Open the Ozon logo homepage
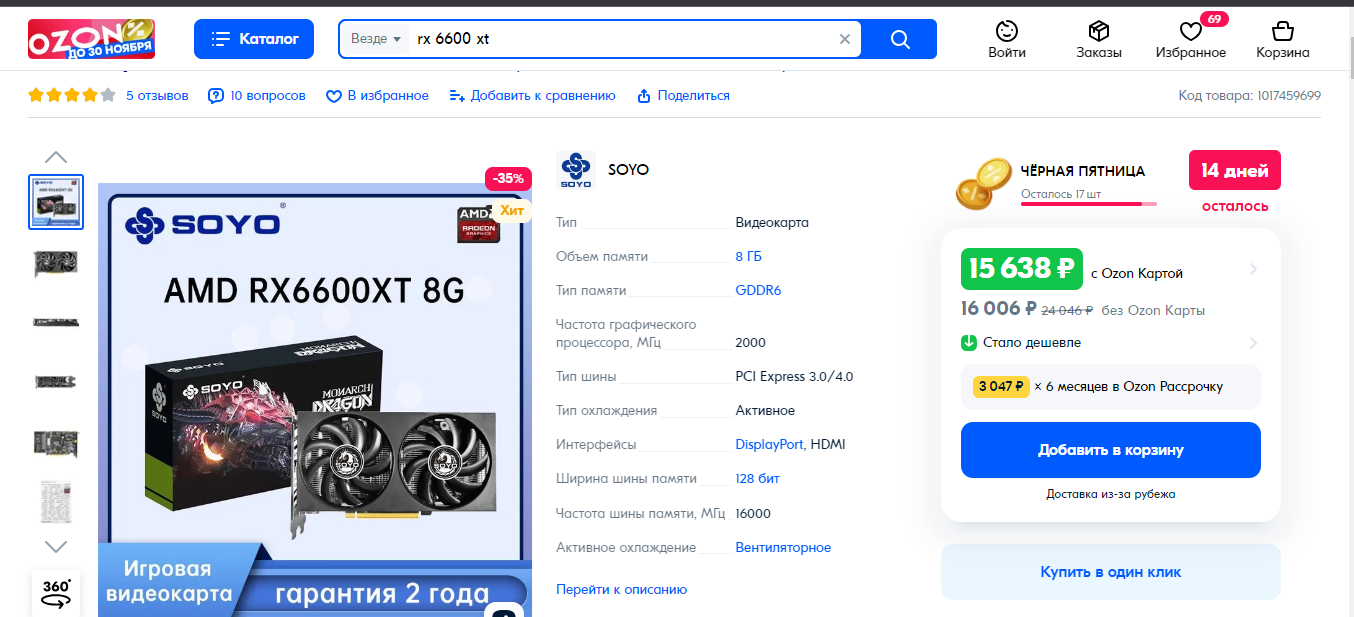Viewport: 1354px width, 617px height. point(91,38)
